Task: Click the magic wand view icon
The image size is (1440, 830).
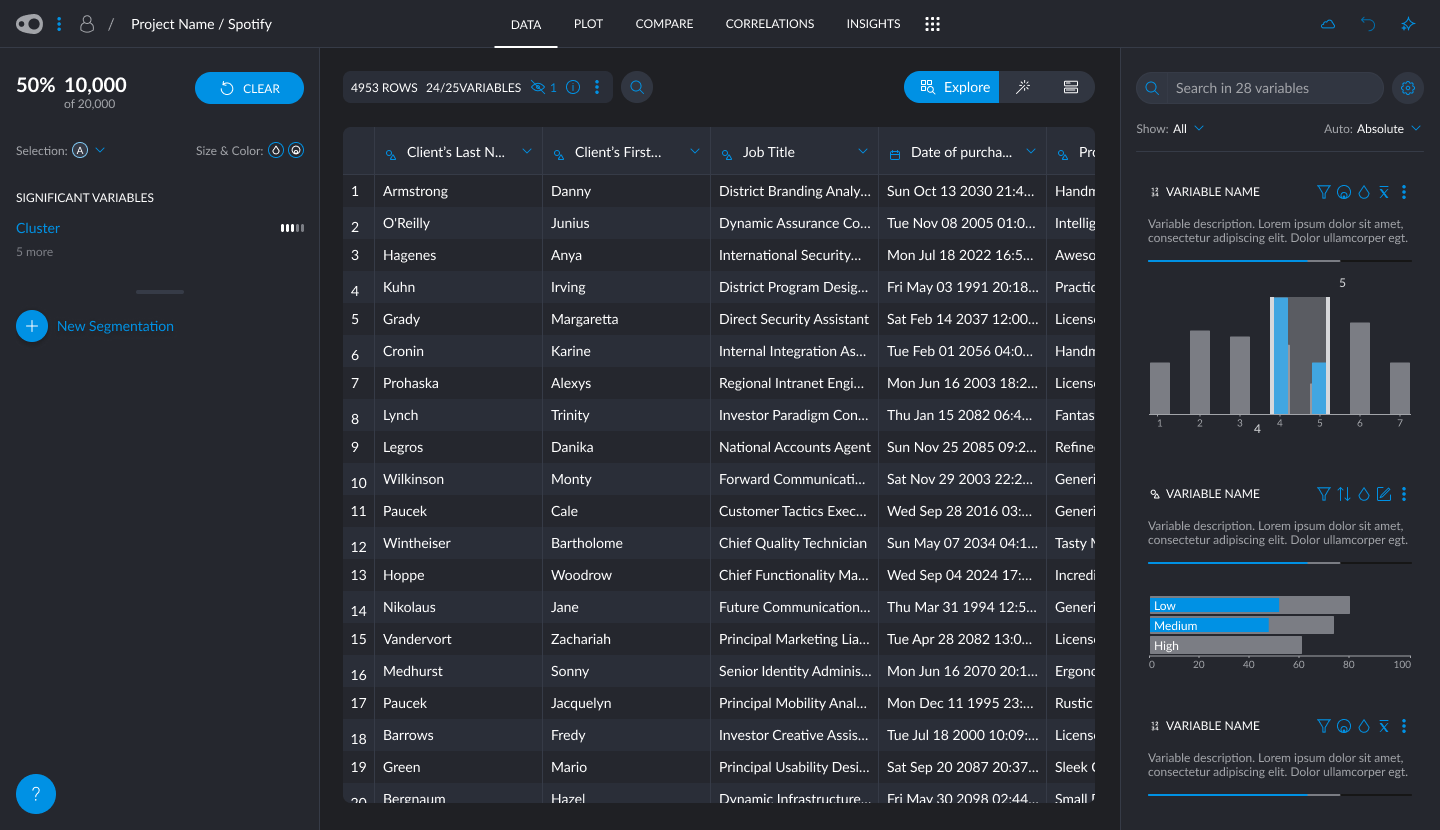Action: point(1023,88)
